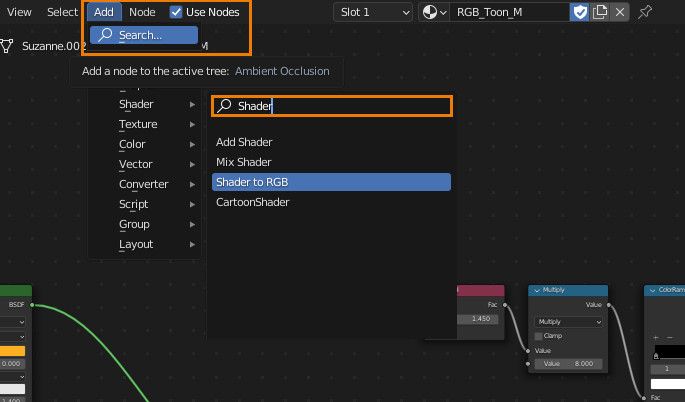Screen dimensions: 685x402
Task: Select Shader to RGB search result
Action: [x=331, y=182]
